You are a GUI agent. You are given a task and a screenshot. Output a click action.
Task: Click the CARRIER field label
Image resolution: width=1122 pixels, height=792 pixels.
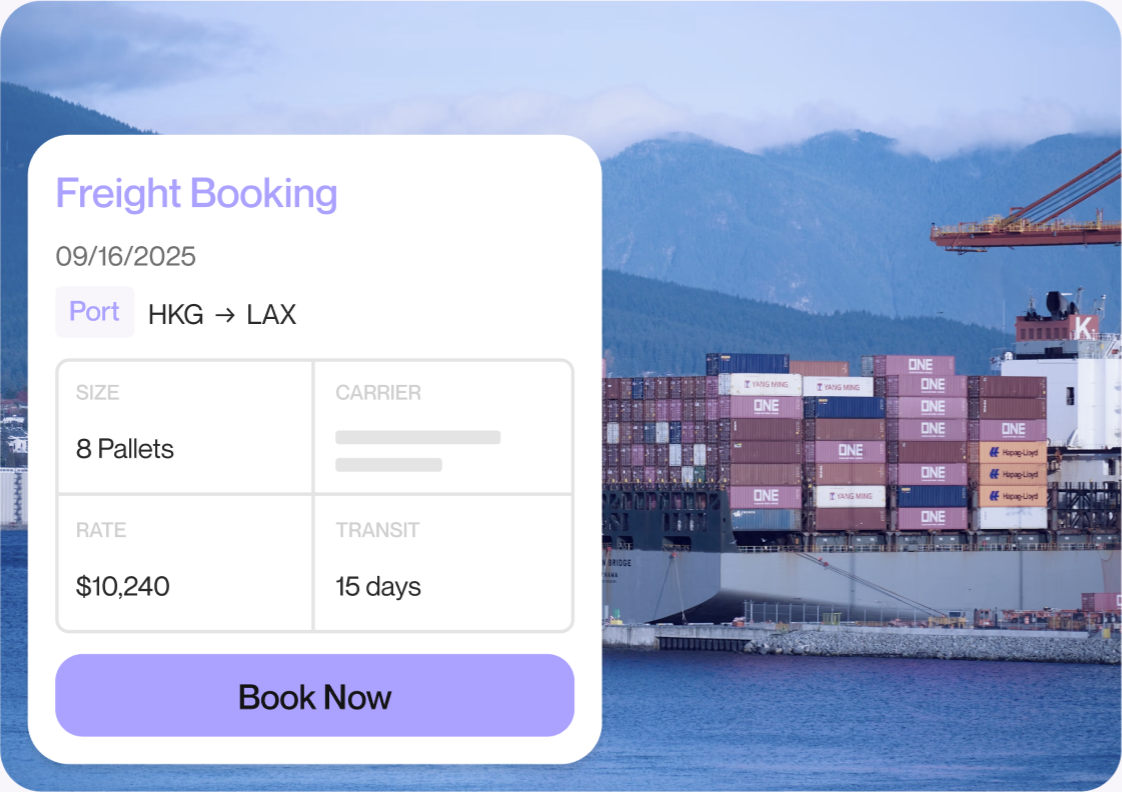[x=378, y=393]
